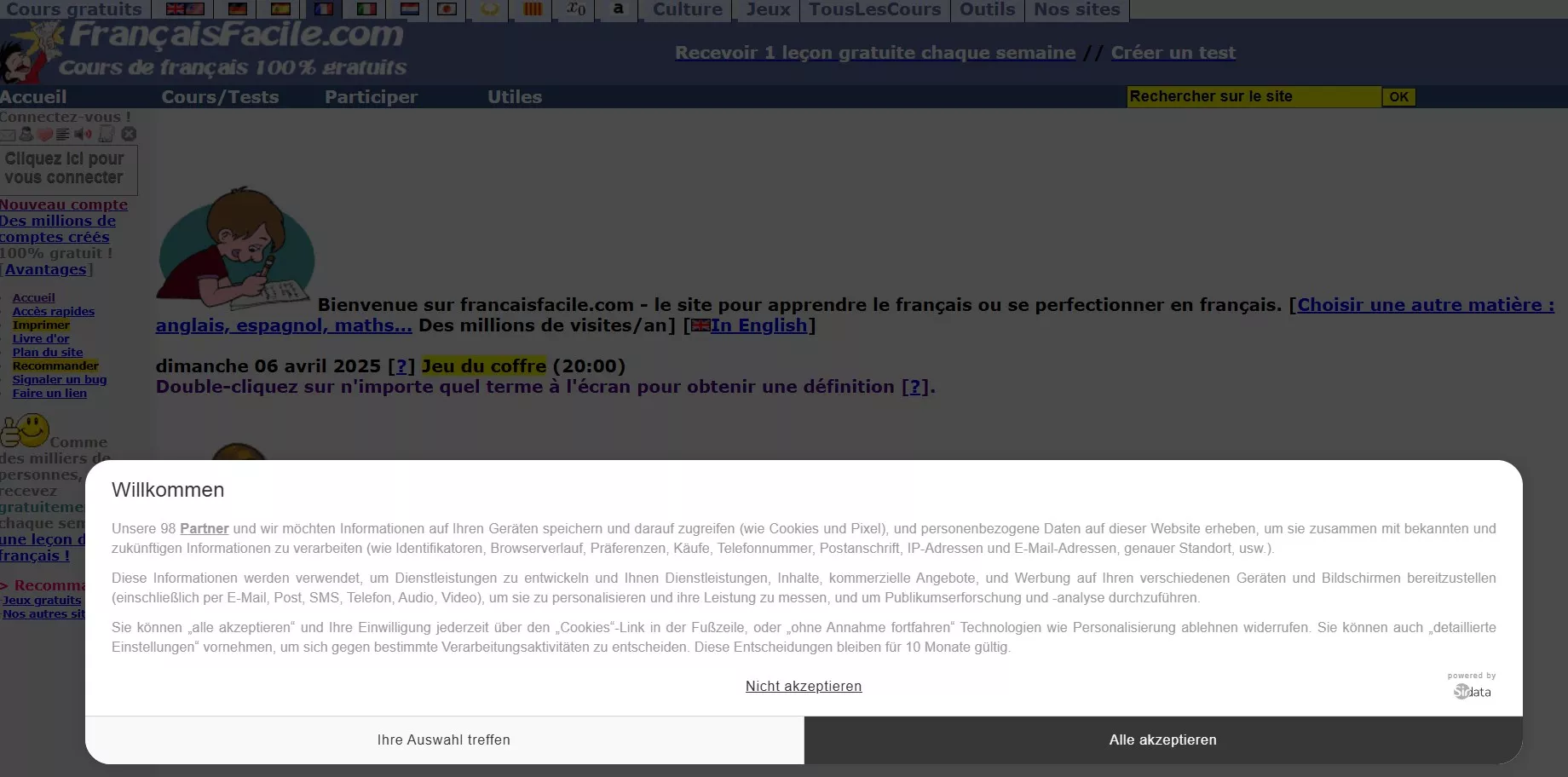Open the Choisir une autre matière link
The height and width of the screenshot is (777, 1568).
1426,305
